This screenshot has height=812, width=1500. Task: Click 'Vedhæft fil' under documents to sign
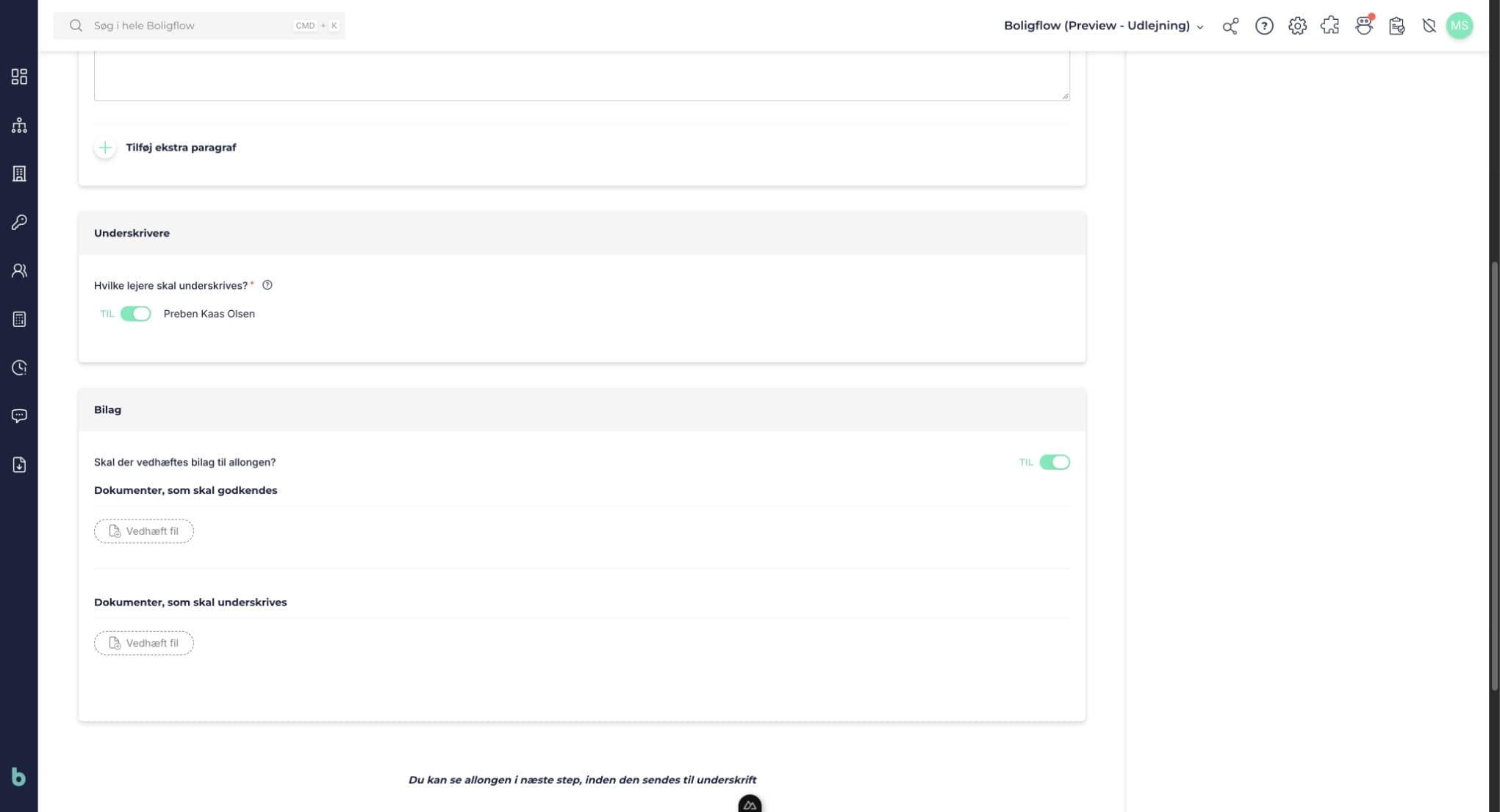pyautogui.click(x=144, y=643)
